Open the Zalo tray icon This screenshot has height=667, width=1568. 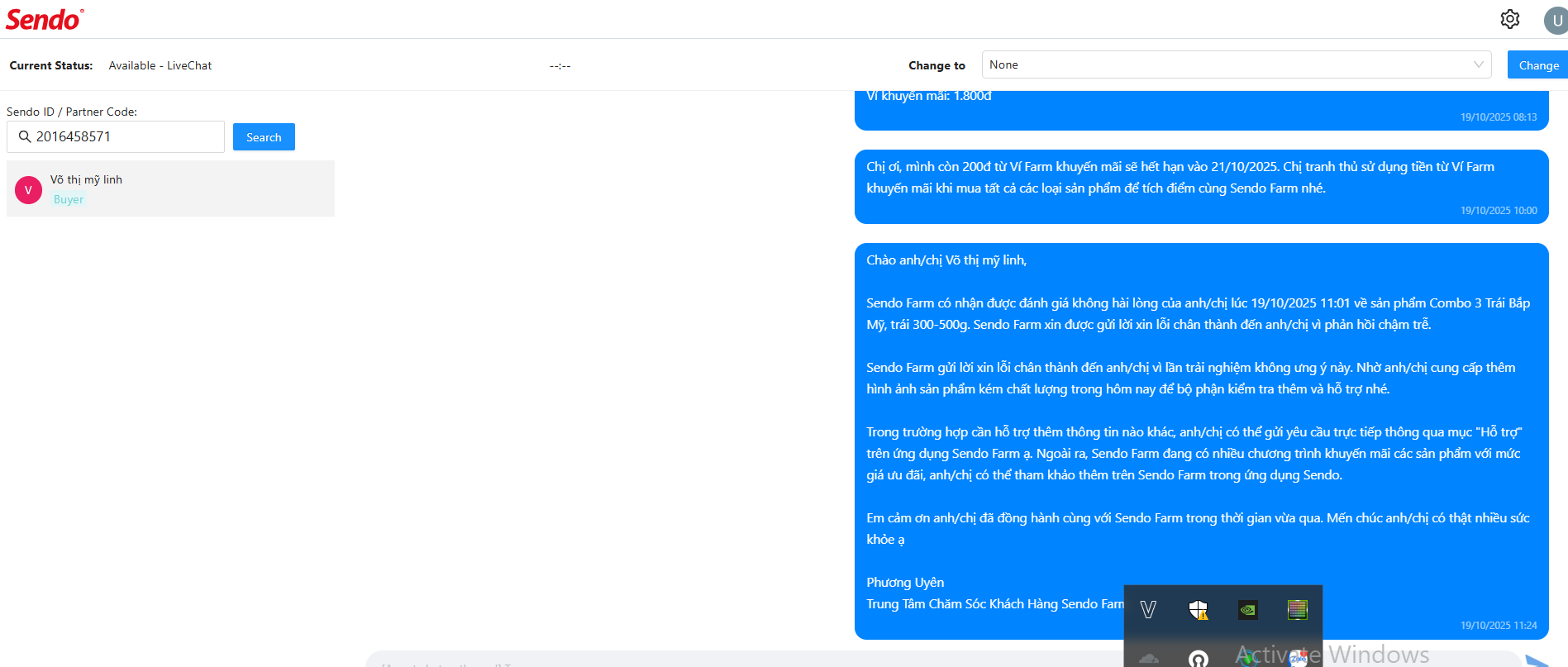pyautogui.click(x=1299, y=658)
